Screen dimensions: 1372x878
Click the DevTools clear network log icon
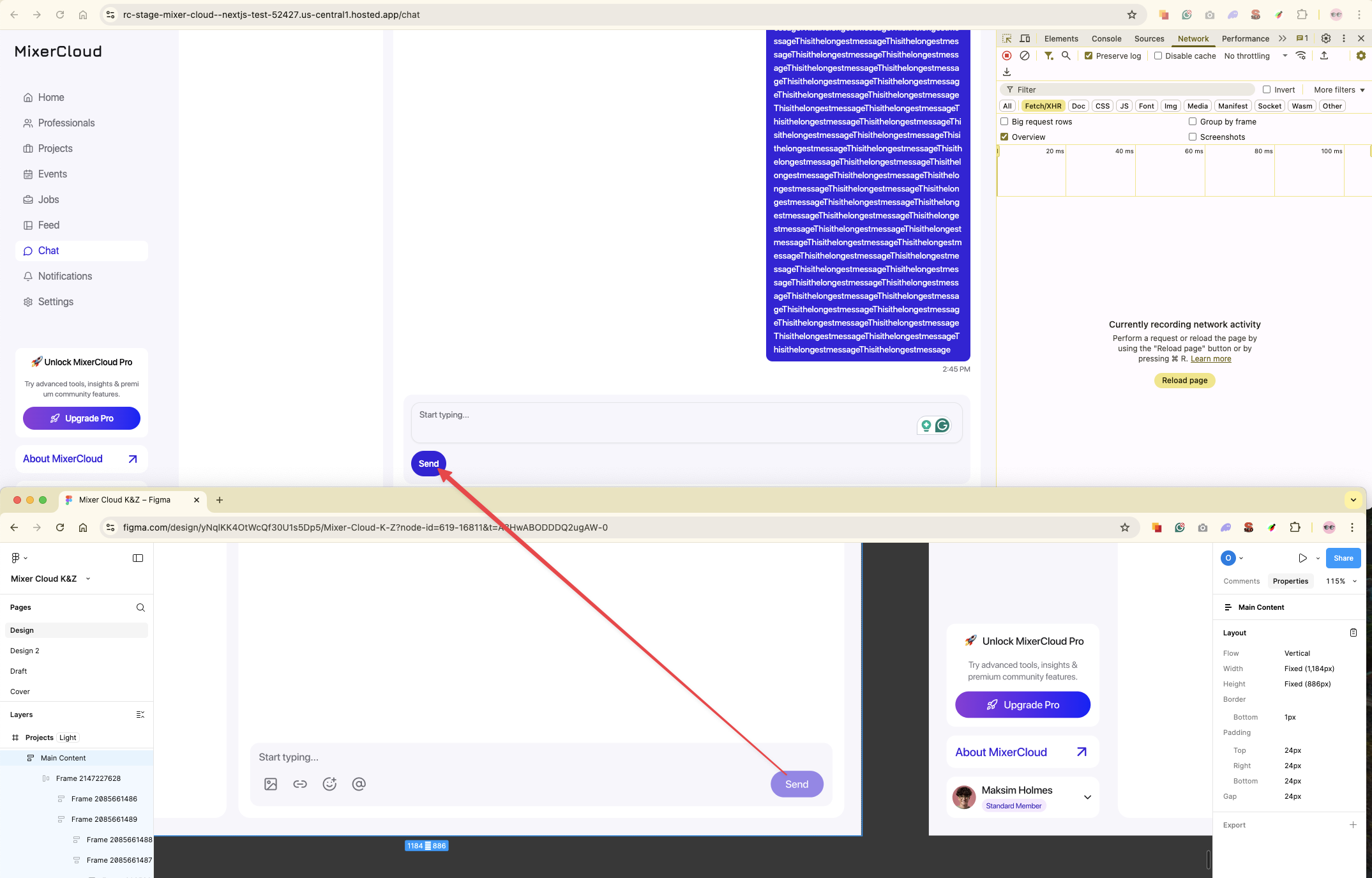coord(1025,56)
